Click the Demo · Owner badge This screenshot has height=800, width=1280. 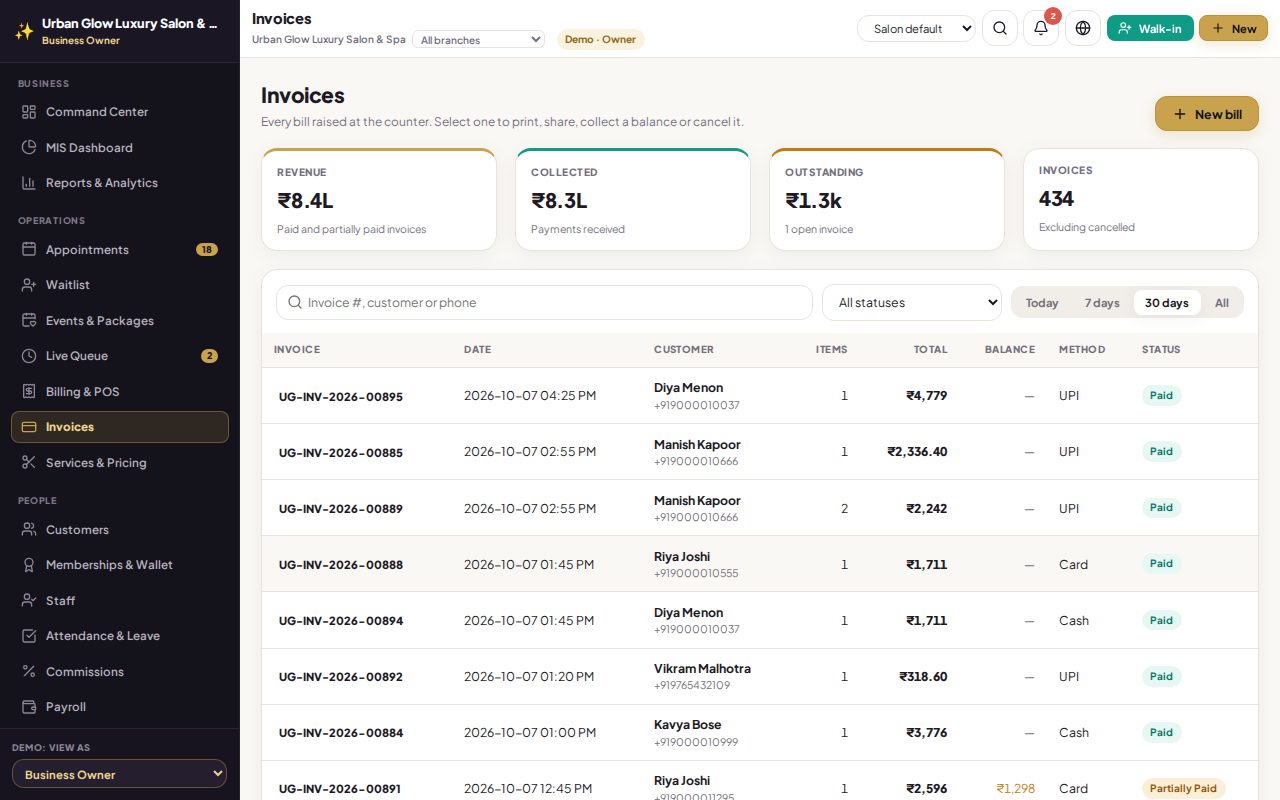click(x=600, y=39)
